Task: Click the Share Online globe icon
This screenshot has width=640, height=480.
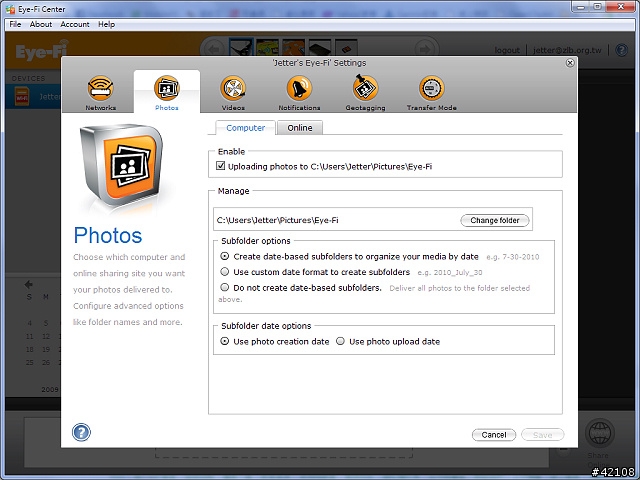Action: point(600,433)
